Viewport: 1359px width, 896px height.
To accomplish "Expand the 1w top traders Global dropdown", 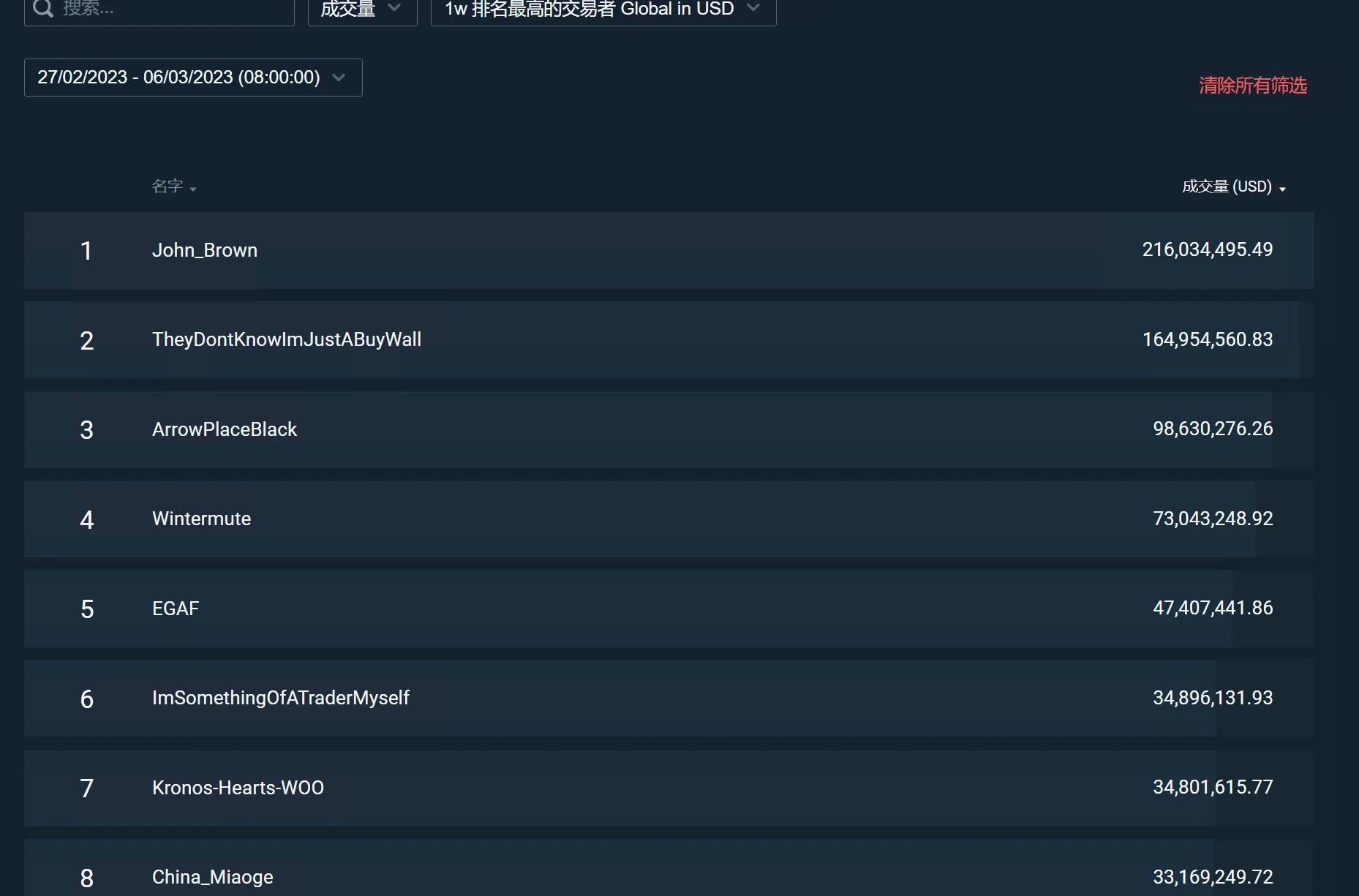I will click(x=603, y=9).
